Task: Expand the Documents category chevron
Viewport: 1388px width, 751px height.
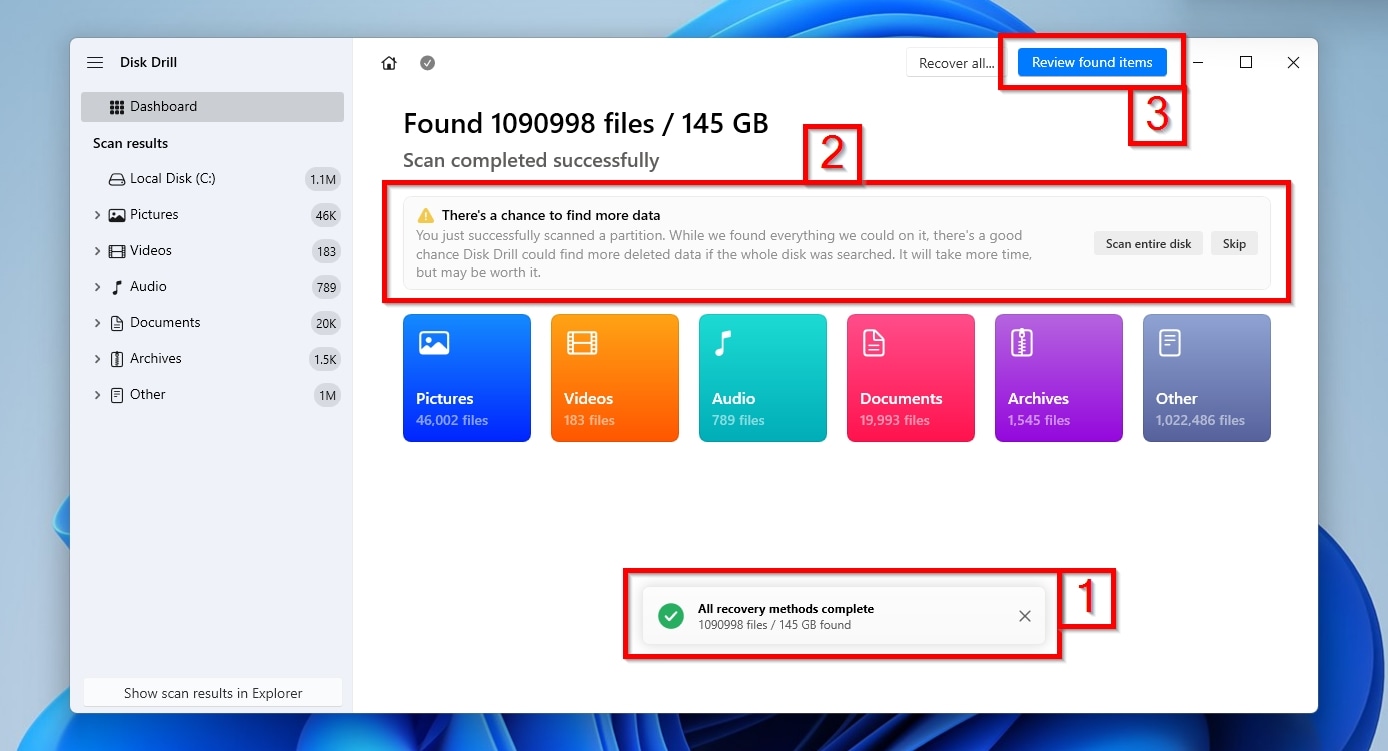Action: pyautogui.click(x=97, y=323)
